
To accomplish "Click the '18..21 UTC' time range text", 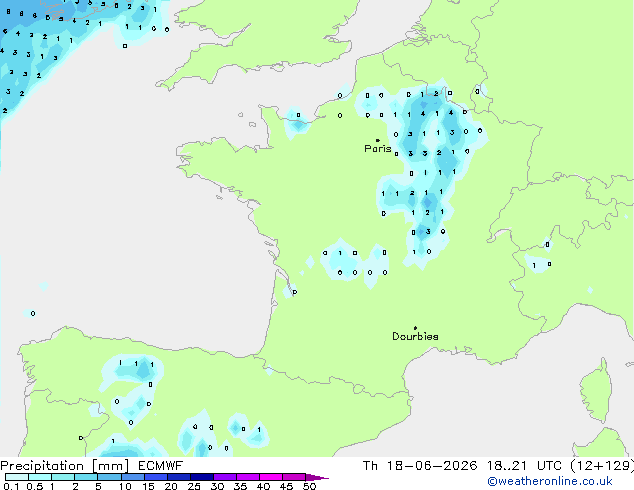I will click(524, 466).
